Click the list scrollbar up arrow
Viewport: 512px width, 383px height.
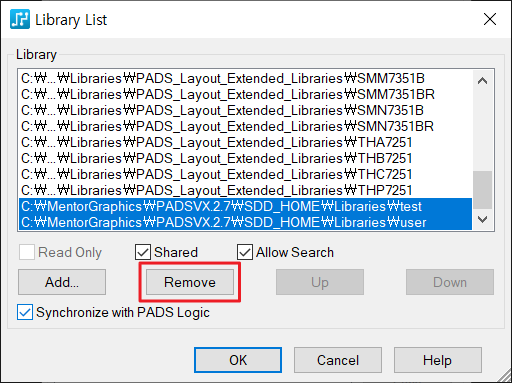coord(483,81)
